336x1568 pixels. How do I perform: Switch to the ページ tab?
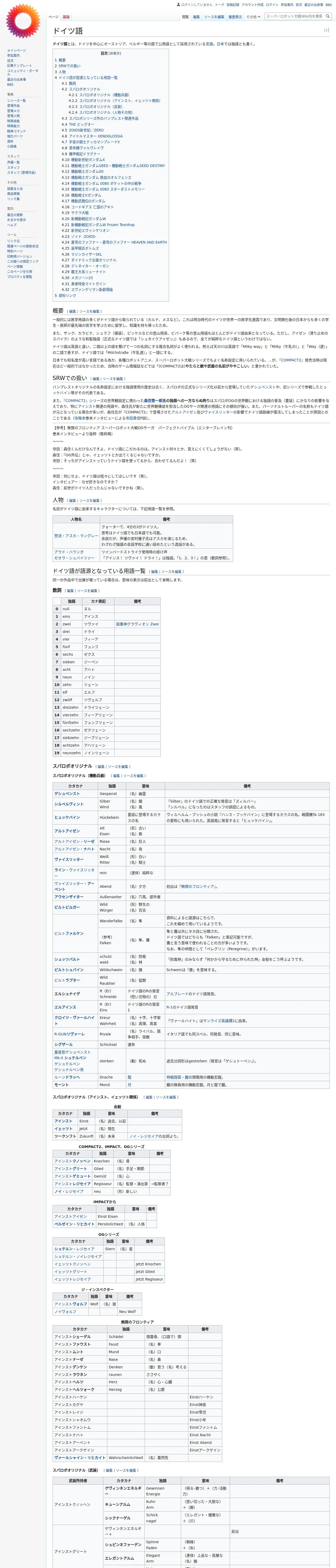click(54, 17)
